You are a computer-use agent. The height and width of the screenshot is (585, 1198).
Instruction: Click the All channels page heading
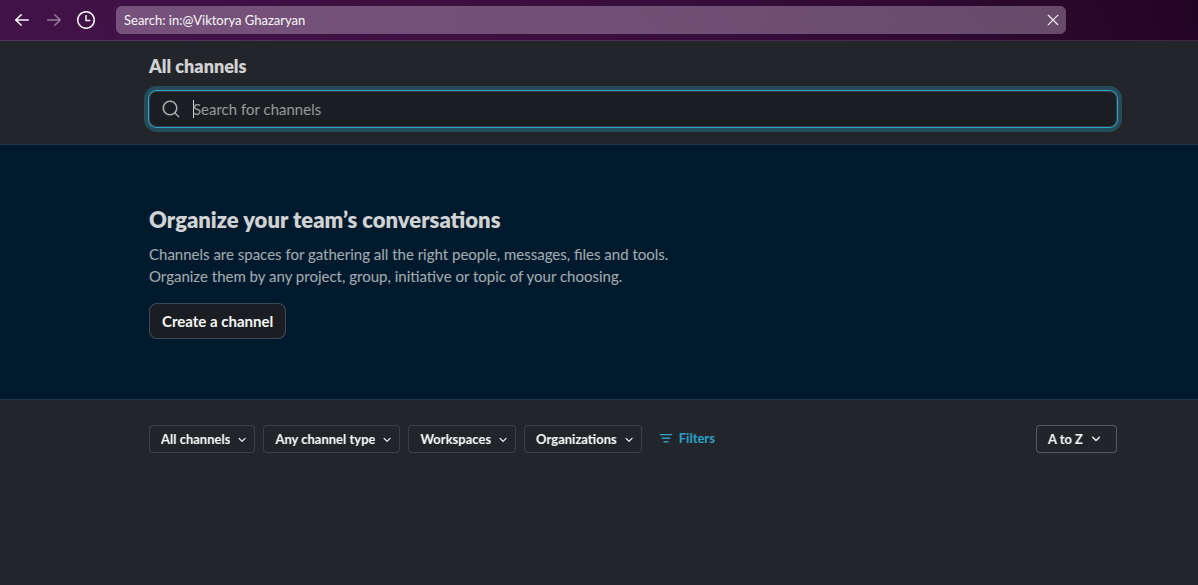pos(197,67)
